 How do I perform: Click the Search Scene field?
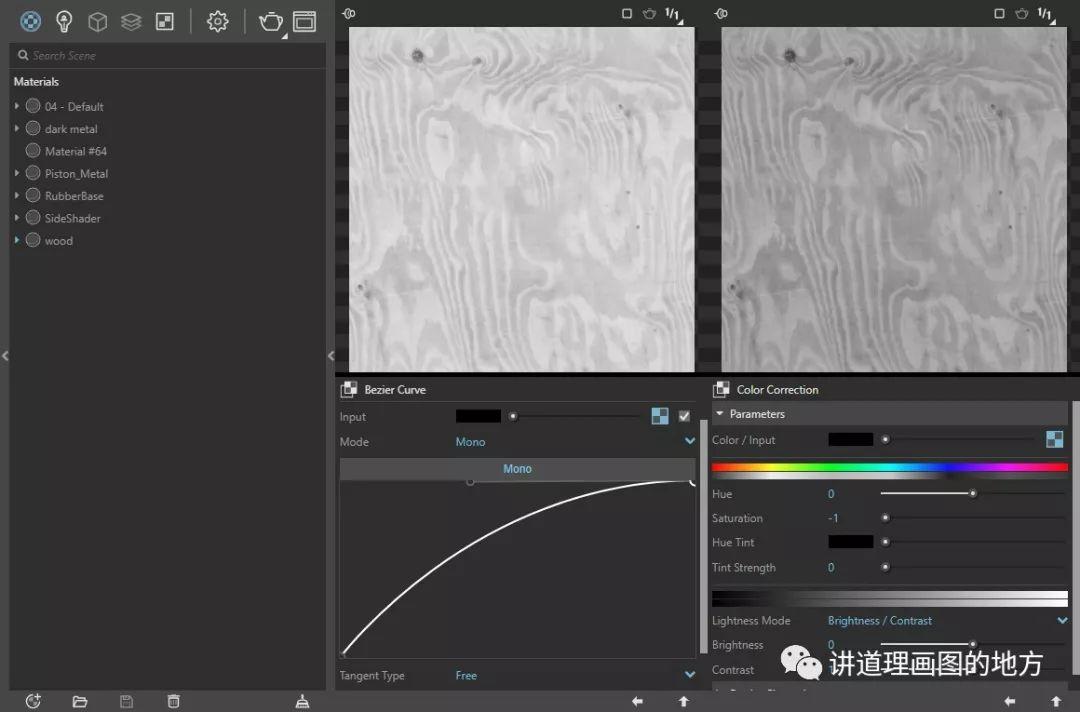167,55
